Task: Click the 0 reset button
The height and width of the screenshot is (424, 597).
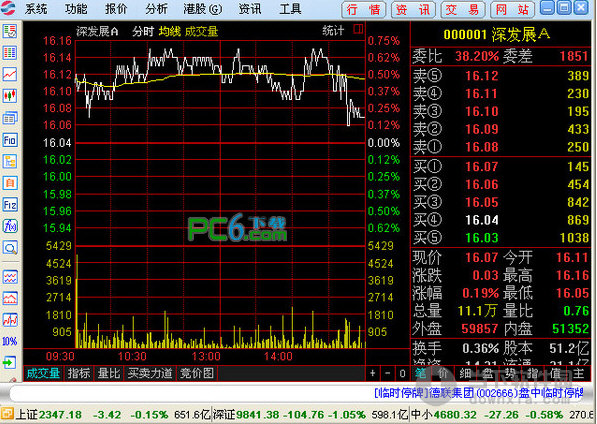Action: coord(402,373)
